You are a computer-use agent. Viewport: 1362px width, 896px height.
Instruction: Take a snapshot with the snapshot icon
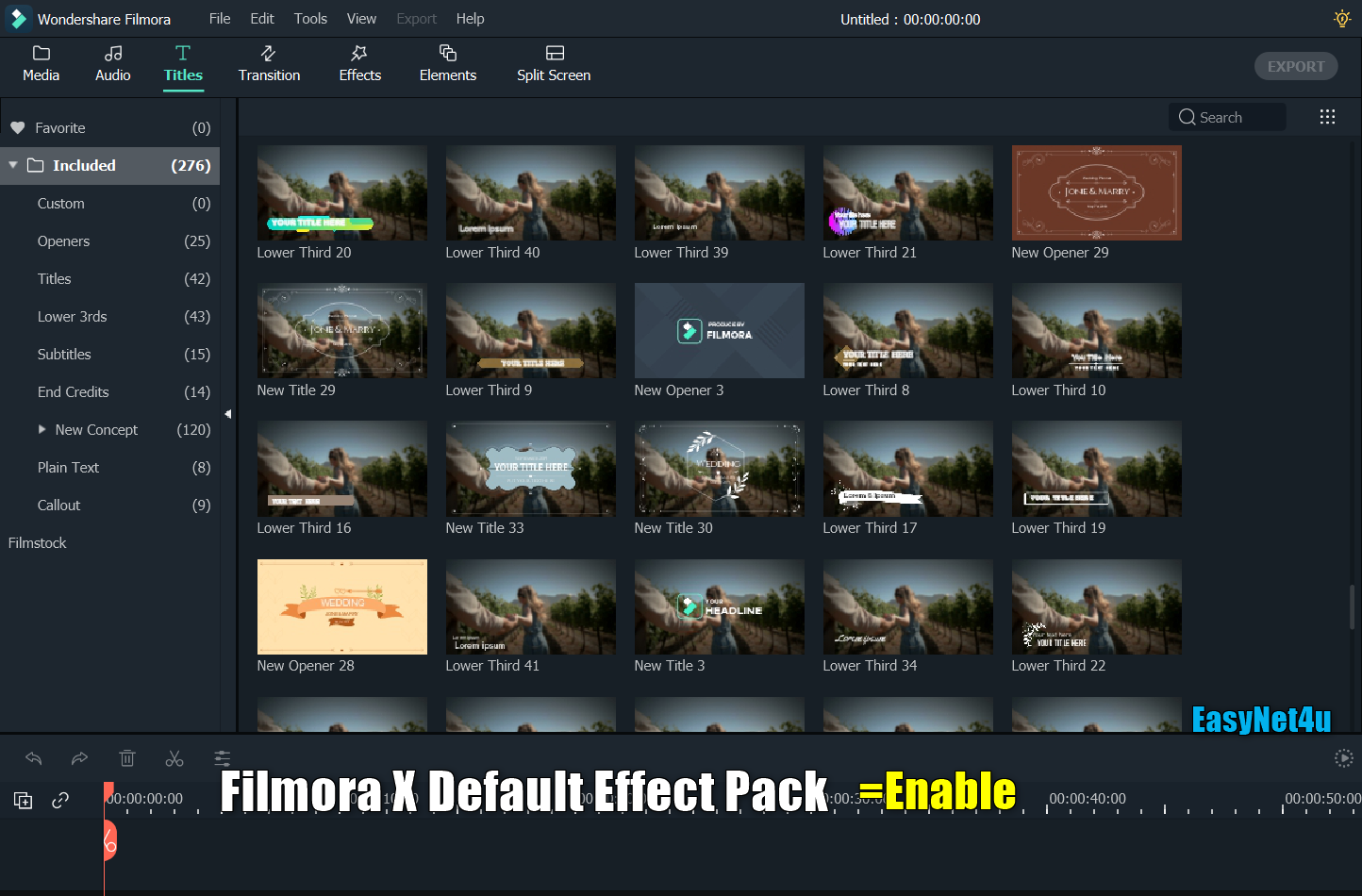click(23, 799)
